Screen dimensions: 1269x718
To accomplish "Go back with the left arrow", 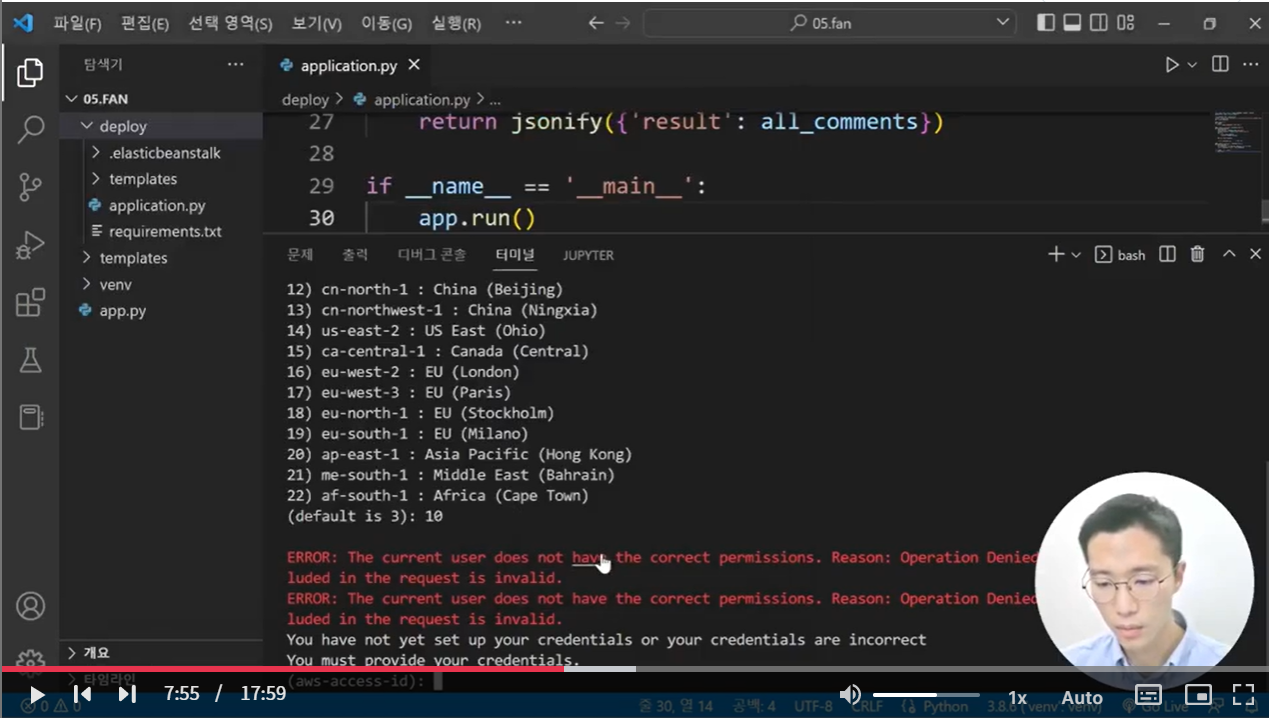I will 596,23.
